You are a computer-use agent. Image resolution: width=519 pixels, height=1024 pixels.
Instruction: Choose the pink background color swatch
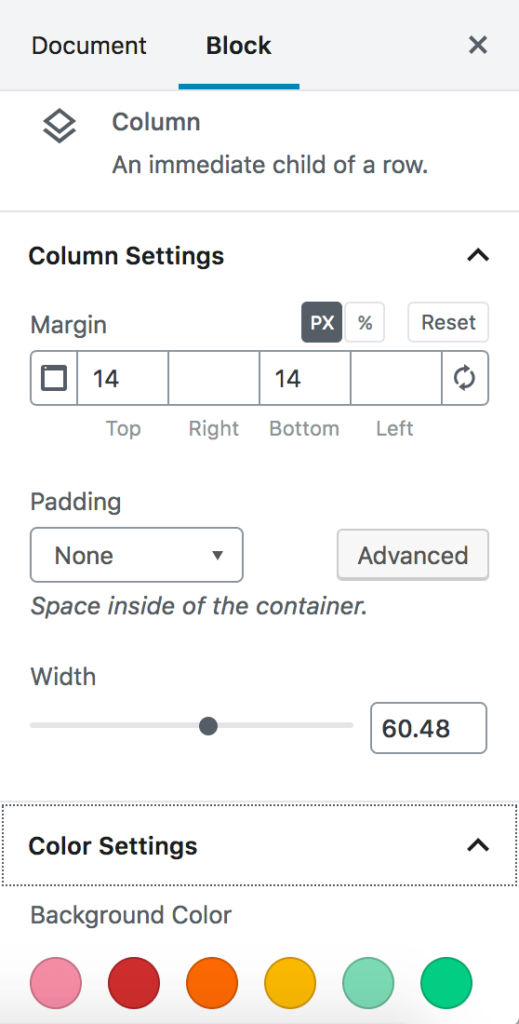click(x=56, y=983)
